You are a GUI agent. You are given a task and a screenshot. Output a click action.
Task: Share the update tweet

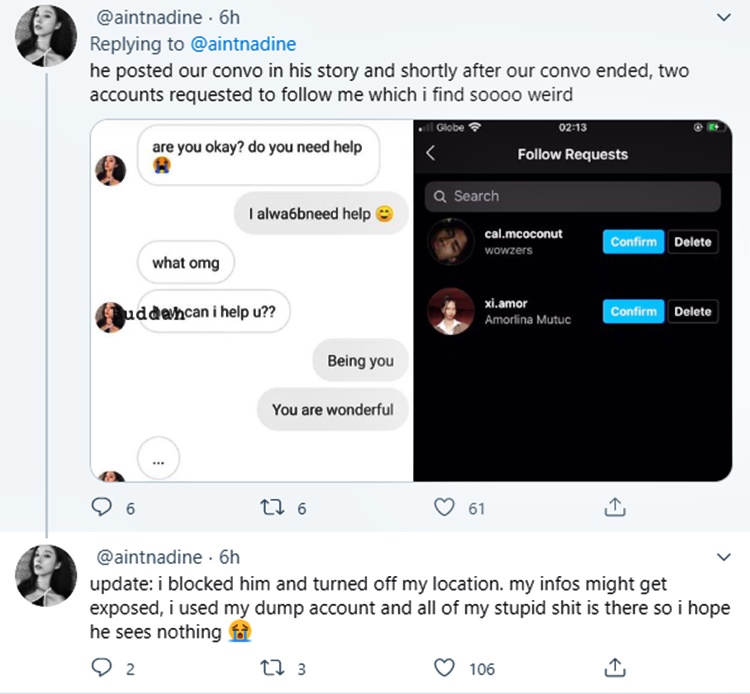point(616,666)
